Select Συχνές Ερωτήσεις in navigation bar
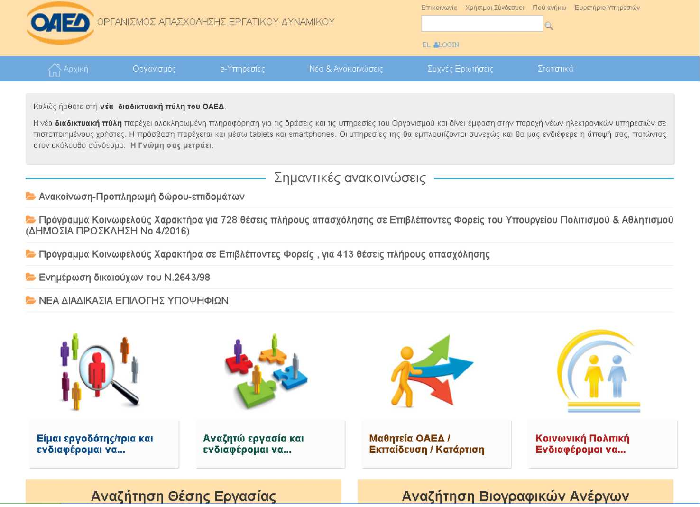 (x=460, y=69)
